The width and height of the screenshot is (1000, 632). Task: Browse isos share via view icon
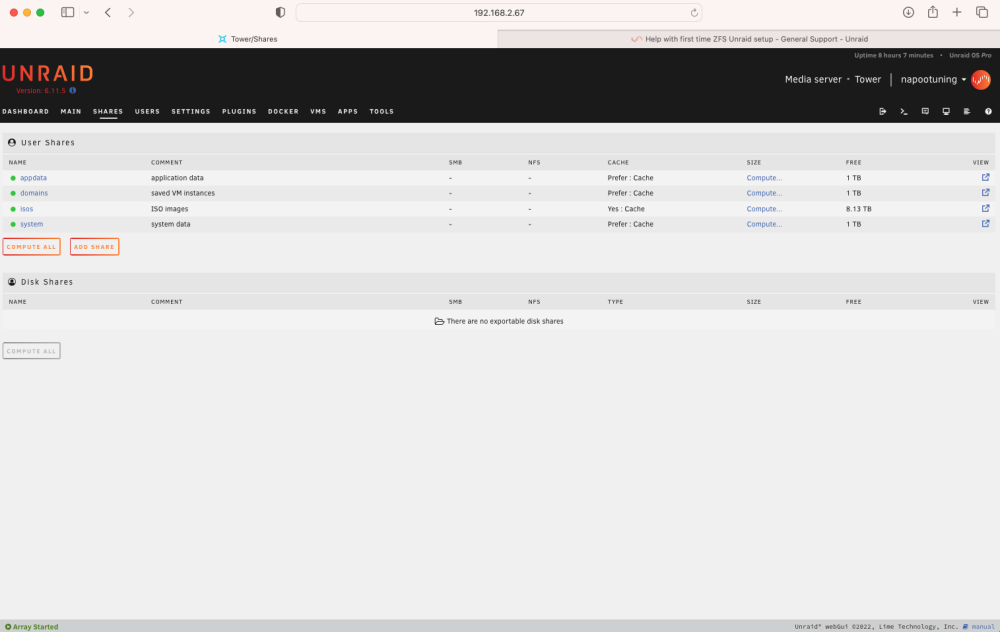[x=985, y=209]
